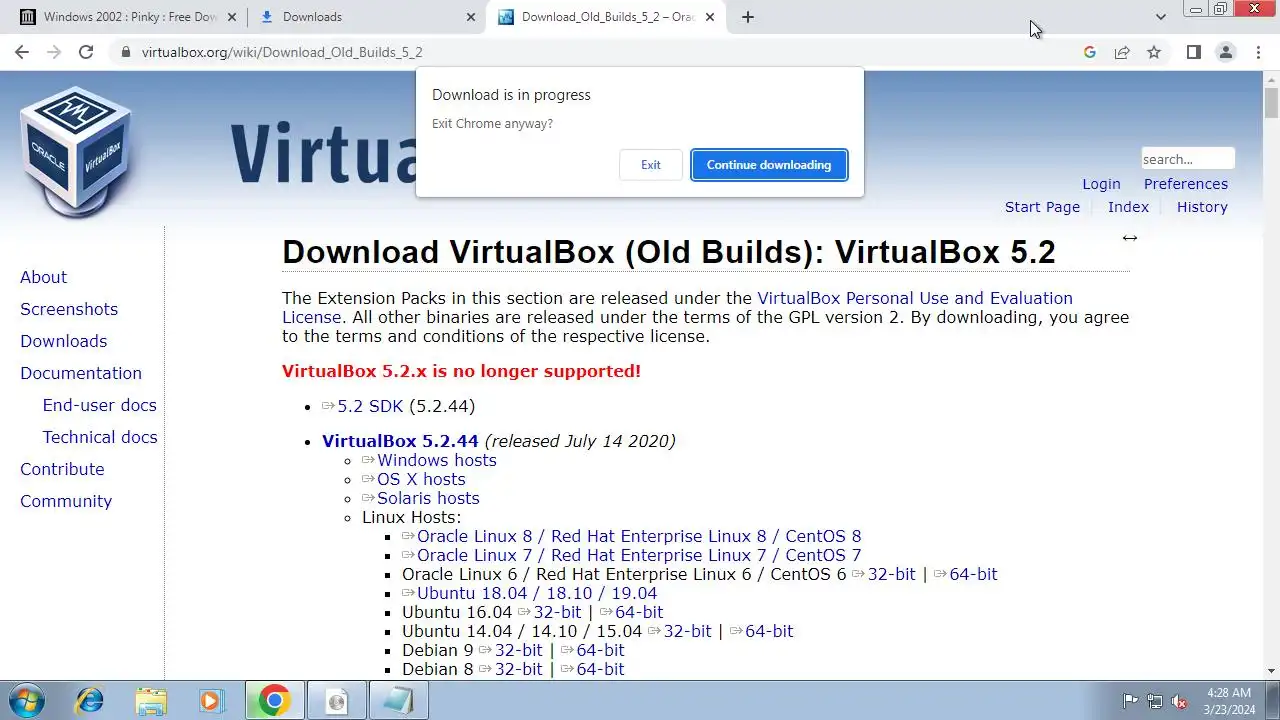This screenshot has height=720, width=1280.
Task: Click the VirtualBox cube logo
Action: (x=75, y=150)
